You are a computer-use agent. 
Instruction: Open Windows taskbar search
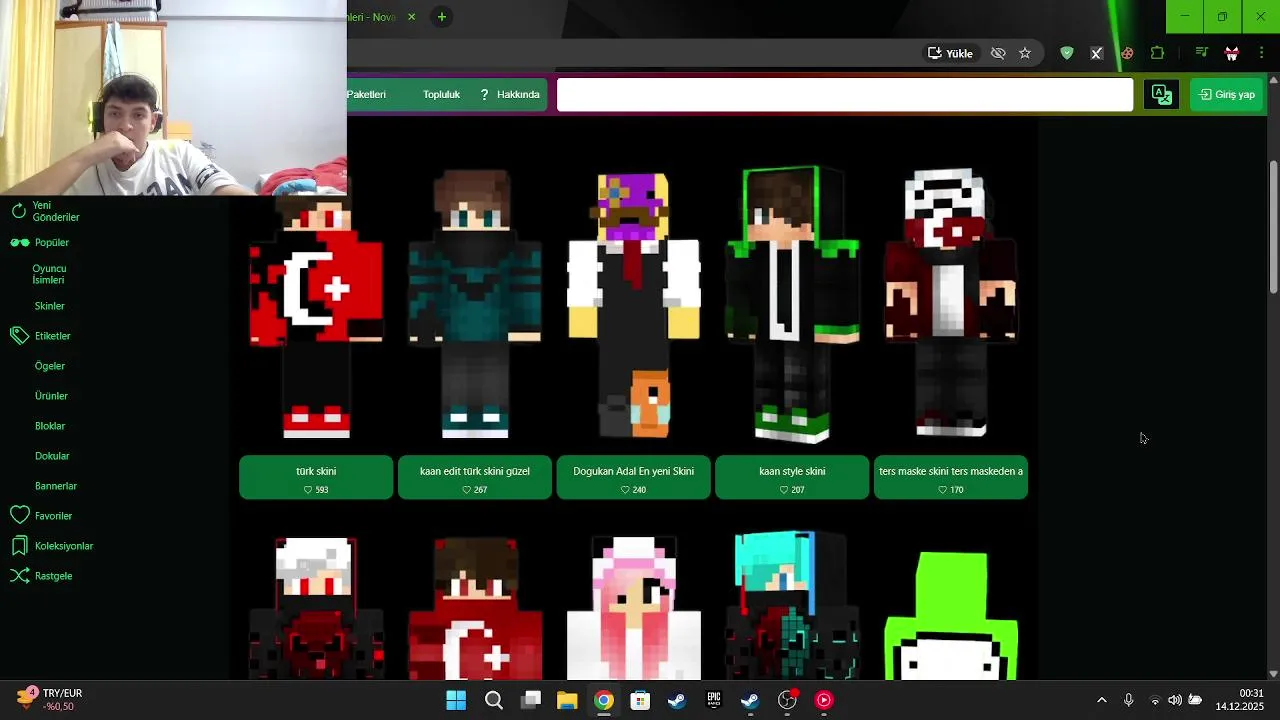tap(493, 700)
